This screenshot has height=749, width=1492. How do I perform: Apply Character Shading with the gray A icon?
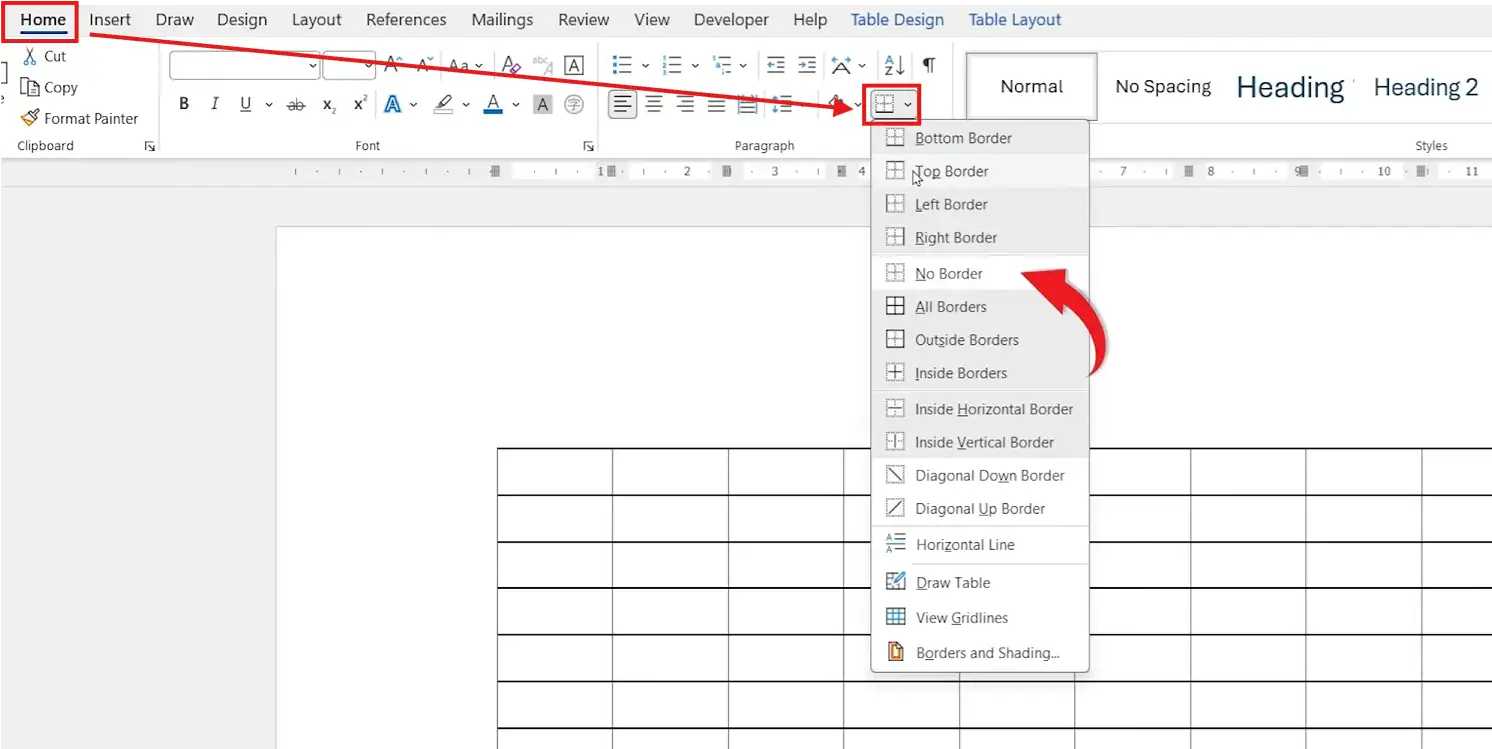(542, 104)
